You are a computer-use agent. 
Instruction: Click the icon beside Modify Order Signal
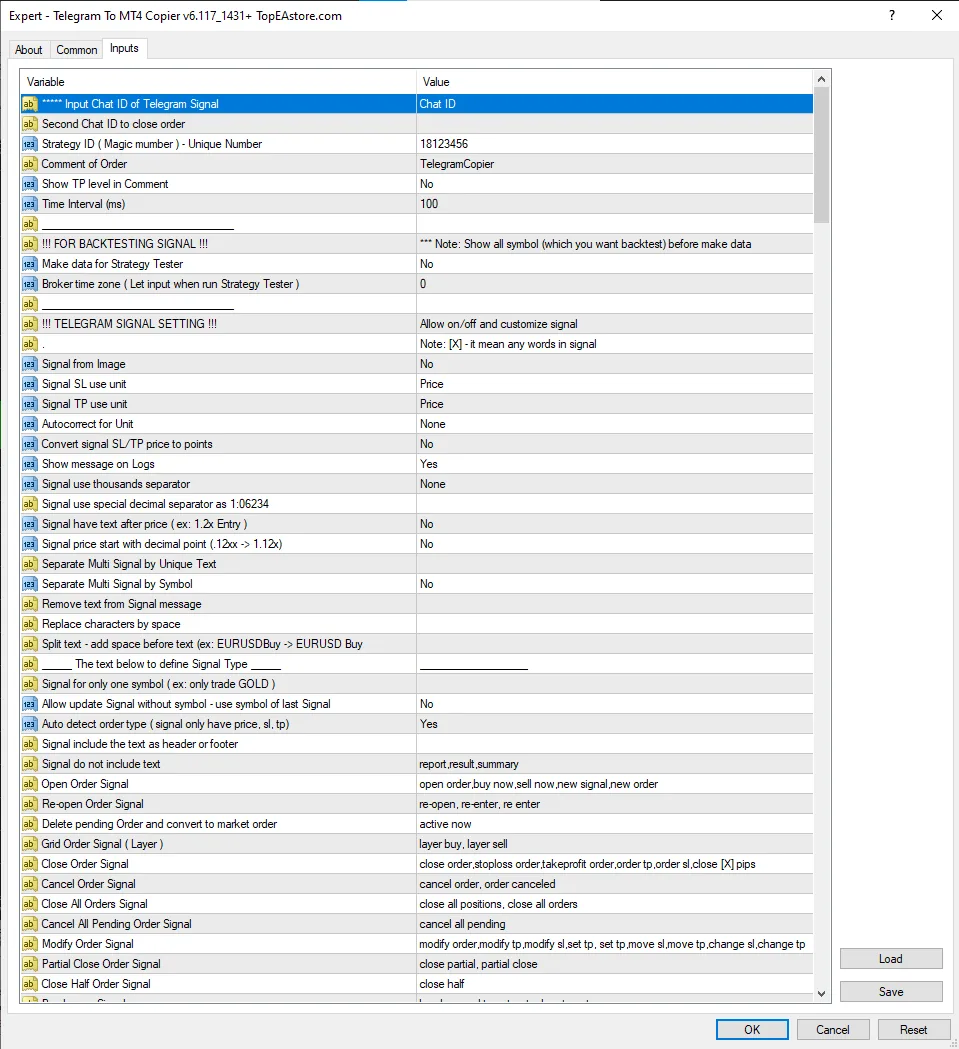29,944
